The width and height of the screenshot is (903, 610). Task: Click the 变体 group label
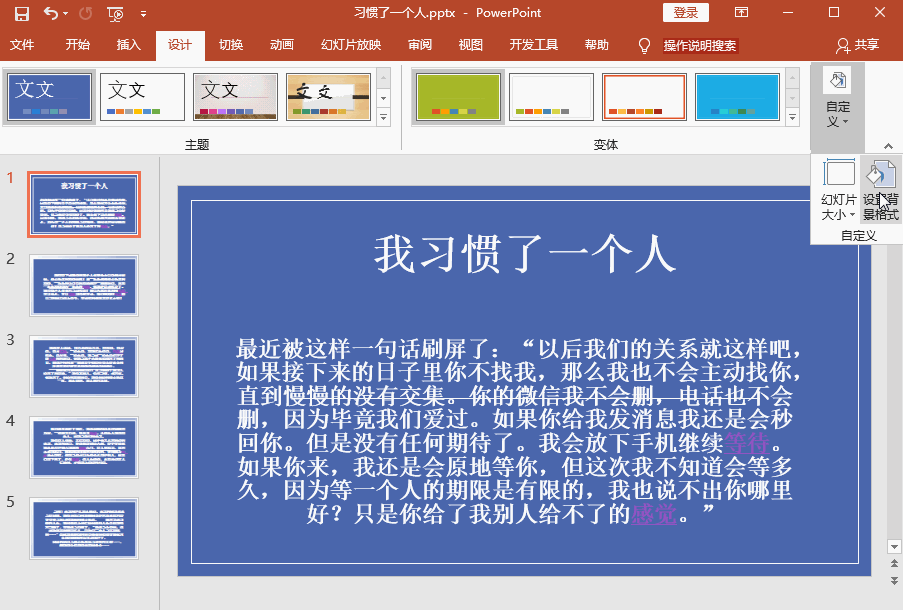pyautogui.click(x=606, y=145)
